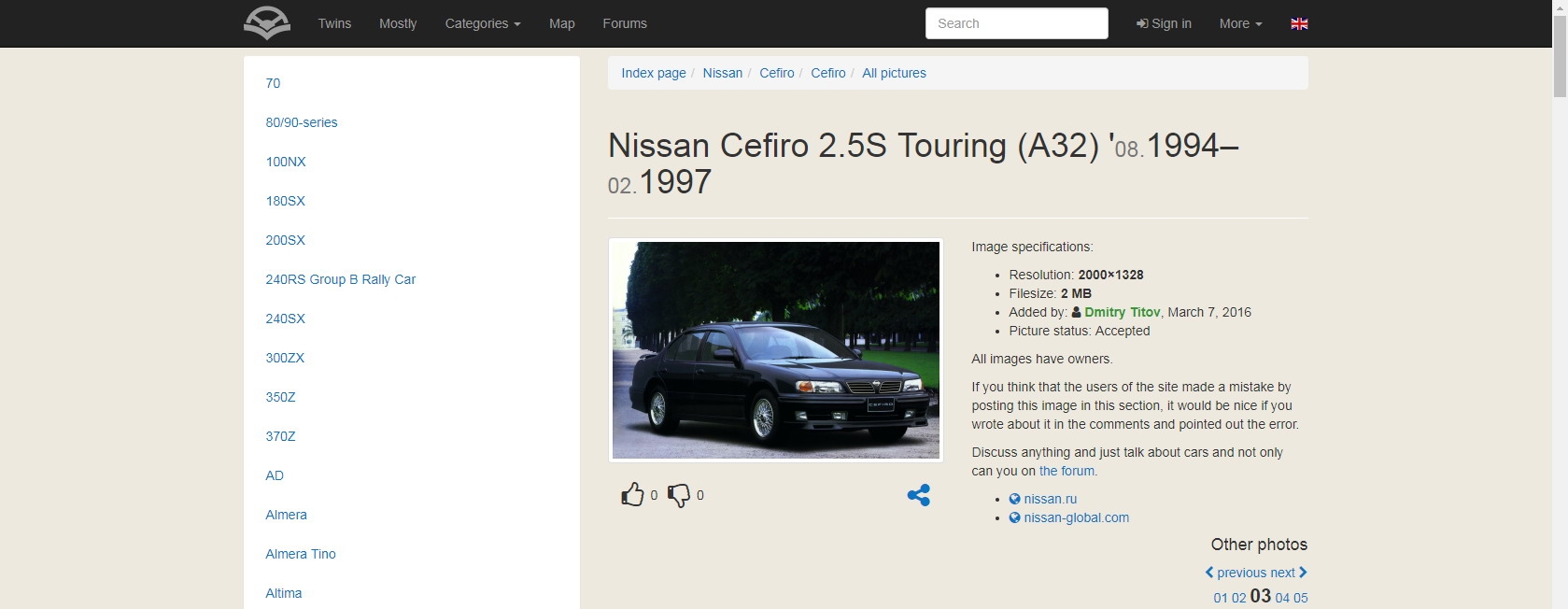Open the All pictures breadcrumb
The height and width of the screenshot is (609, 1568).
coord(894,73)
